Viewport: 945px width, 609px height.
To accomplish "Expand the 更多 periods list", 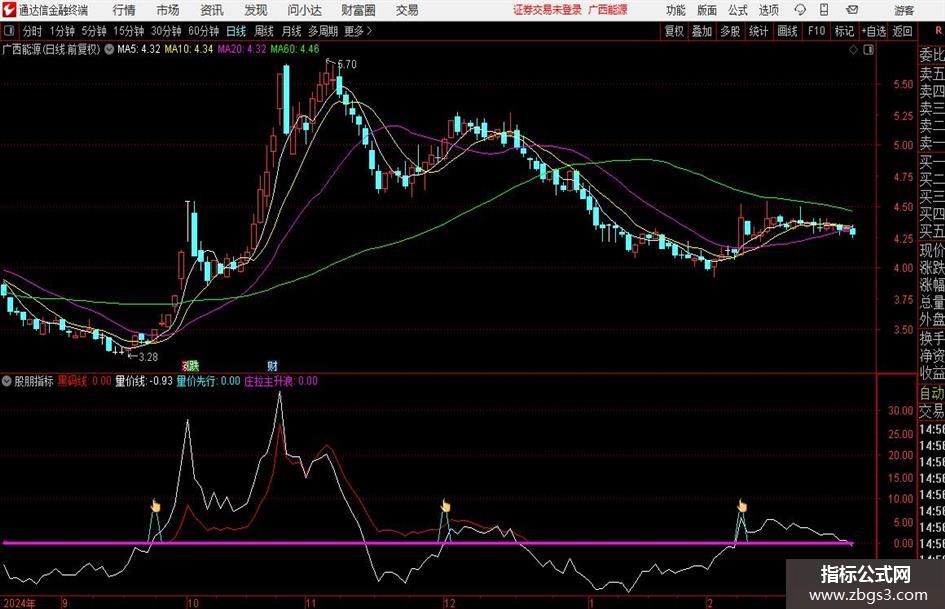I will [358, 31].
